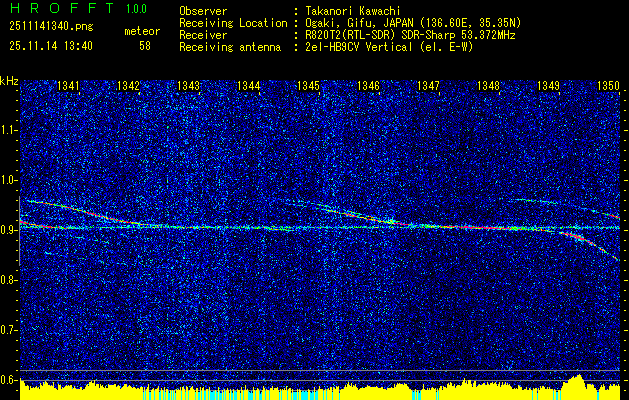Click the 0.8 kHz axis label
This screenshot has height=400, width=629.
click(x=8, y=280)
